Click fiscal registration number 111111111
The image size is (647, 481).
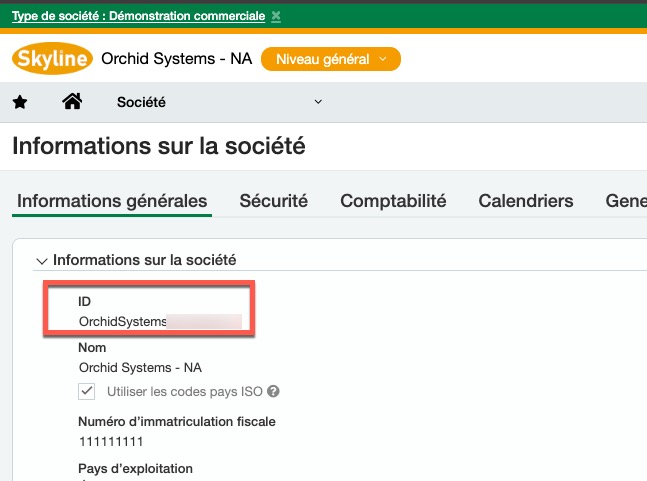[x=112, y=440]
